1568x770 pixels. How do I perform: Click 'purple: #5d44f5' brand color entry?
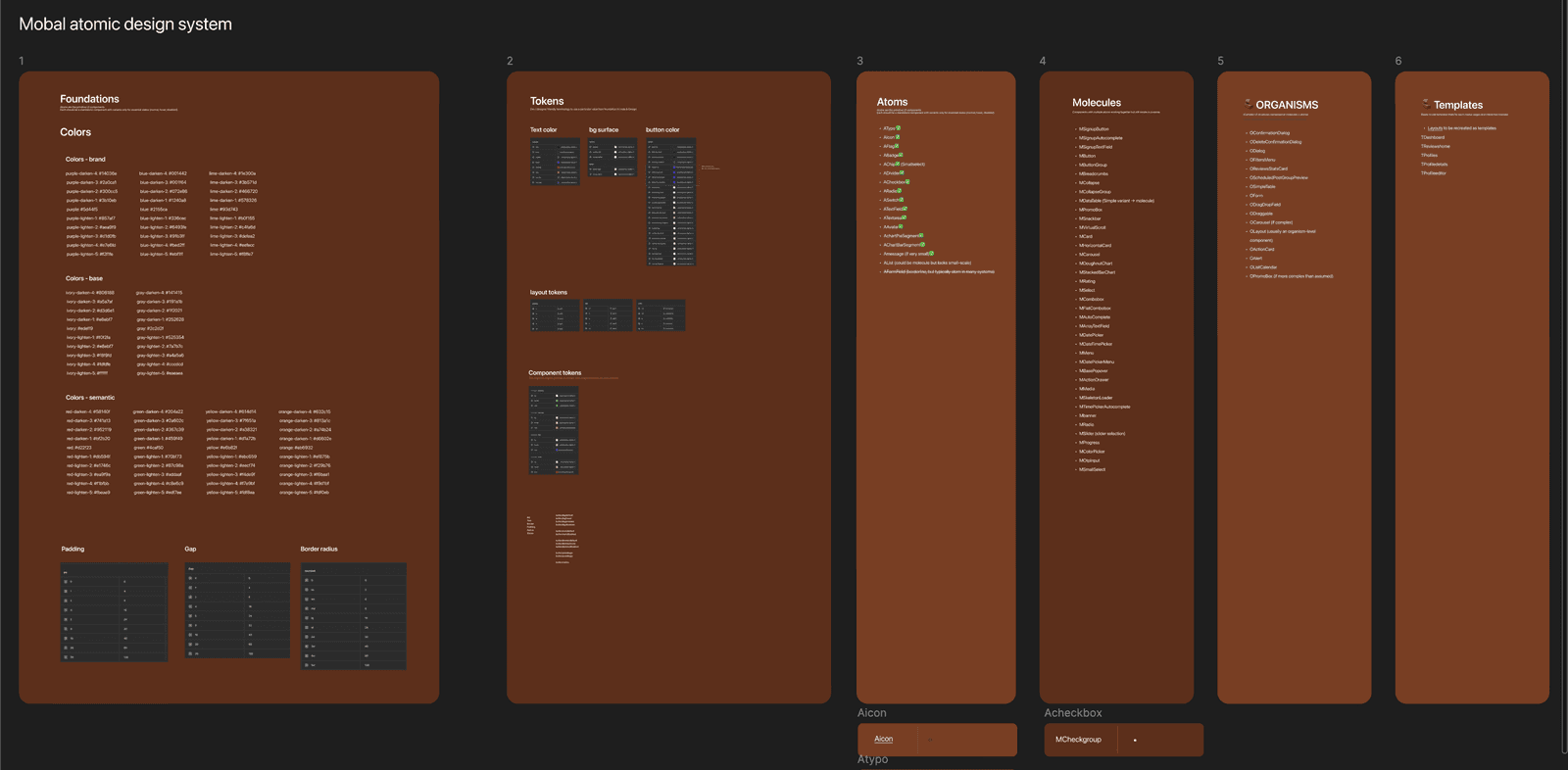coord(82,209)
